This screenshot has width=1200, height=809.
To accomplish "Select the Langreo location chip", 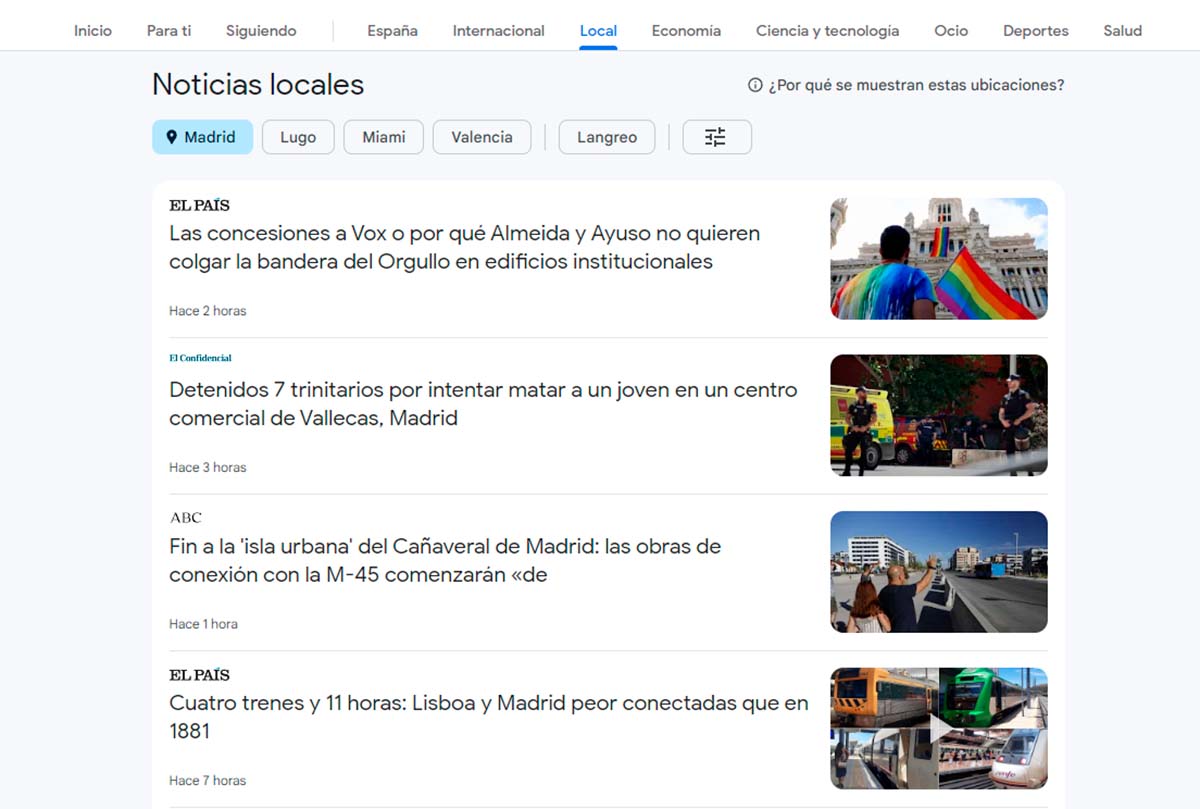I will [606, 137].
